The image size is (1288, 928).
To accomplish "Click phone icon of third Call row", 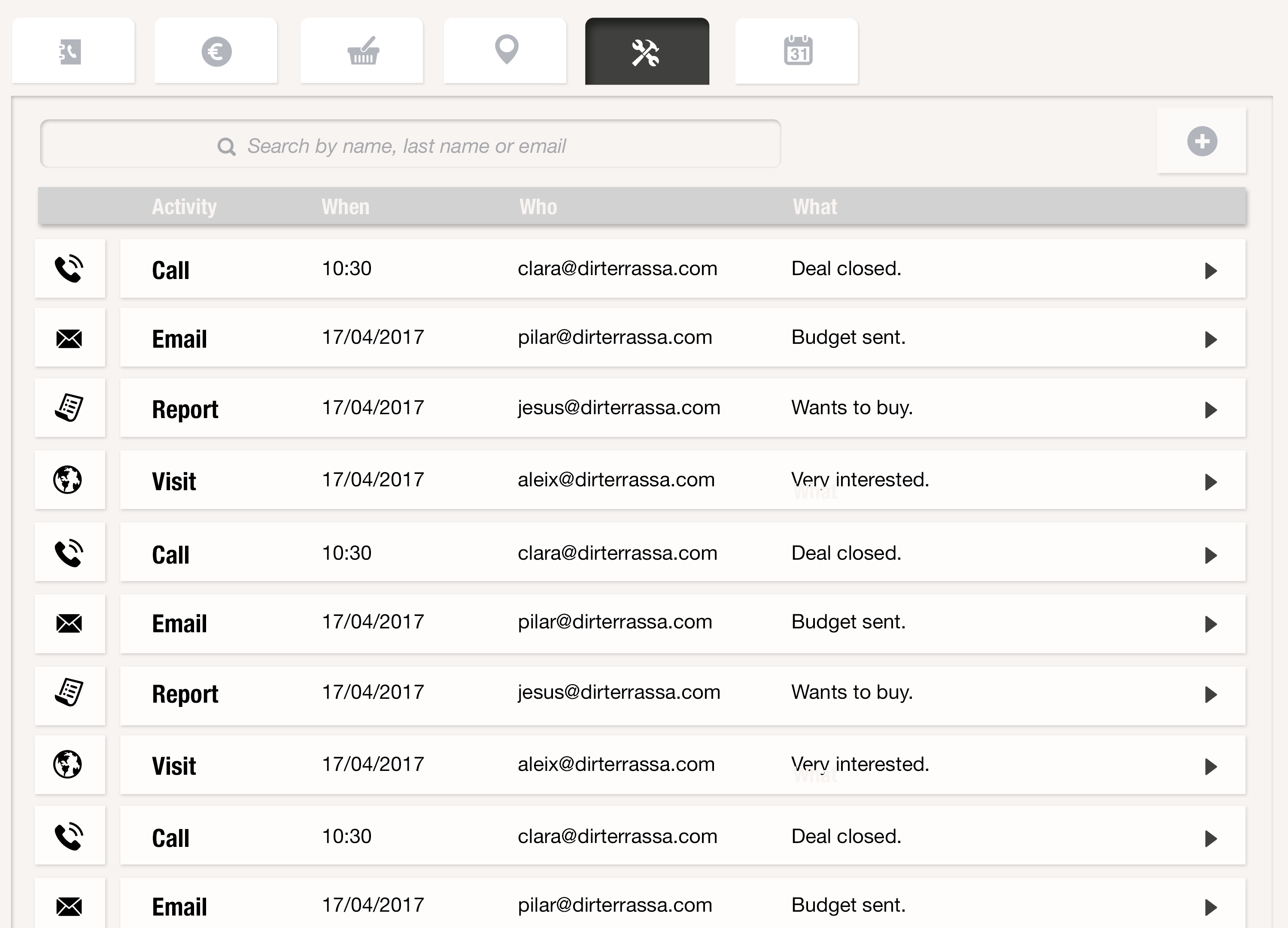I will tap(70, 836).
